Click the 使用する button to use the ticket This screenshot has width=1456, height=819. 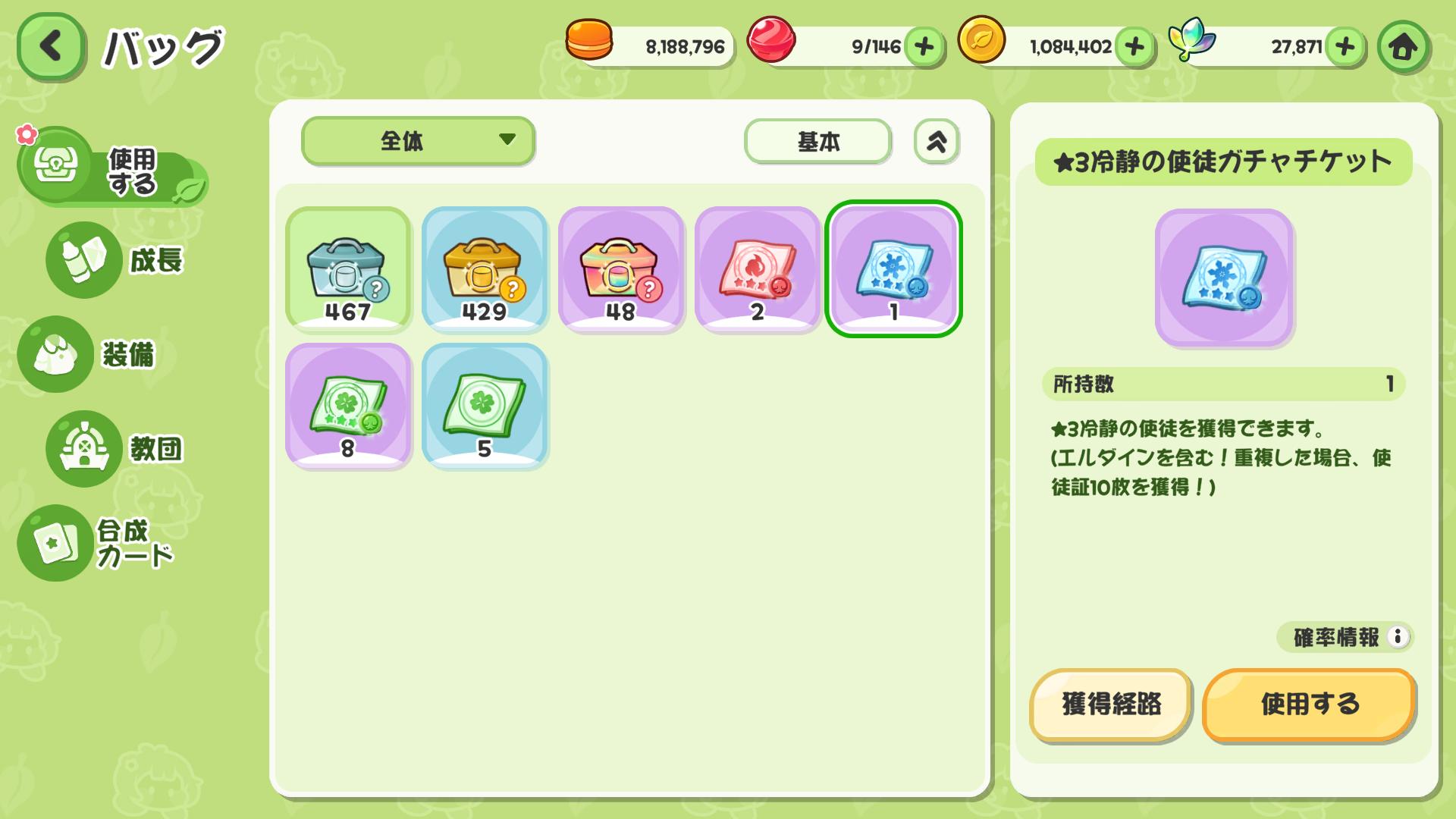[1309, 704]
